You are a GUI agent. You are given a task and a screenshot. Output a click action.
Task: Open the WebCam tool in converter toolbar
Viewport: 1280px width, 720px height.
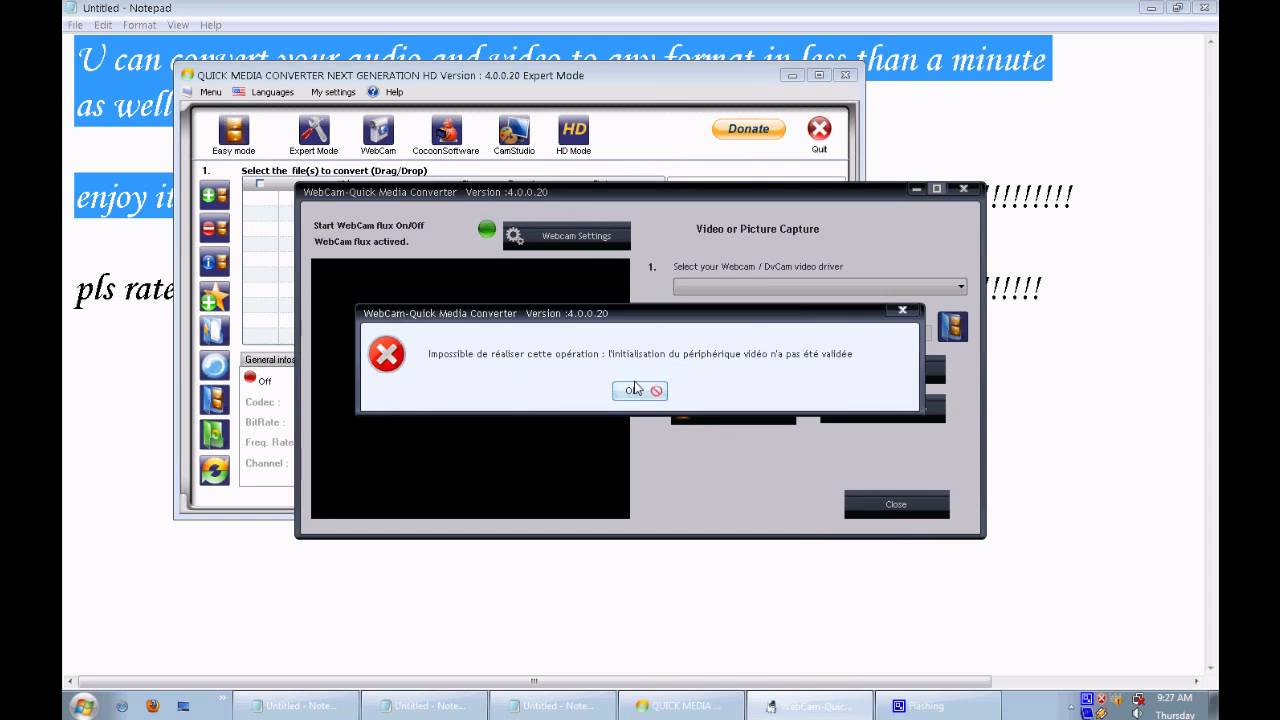(378, 130)
